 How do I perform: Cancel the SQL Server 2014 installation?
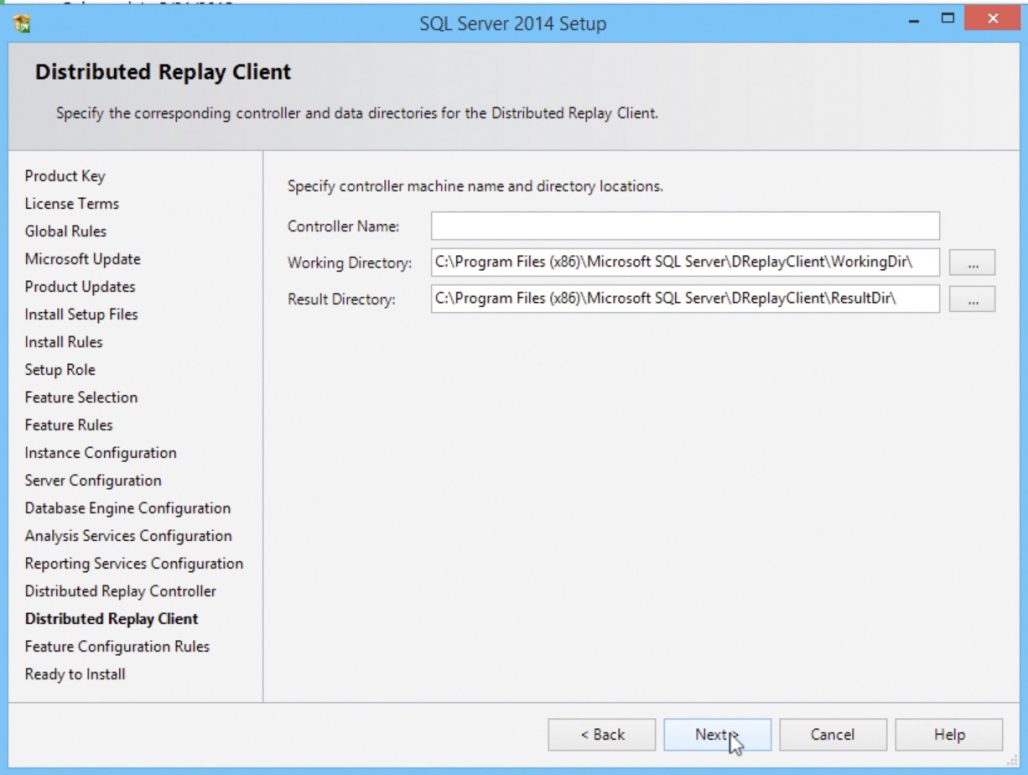click(832, 734)
